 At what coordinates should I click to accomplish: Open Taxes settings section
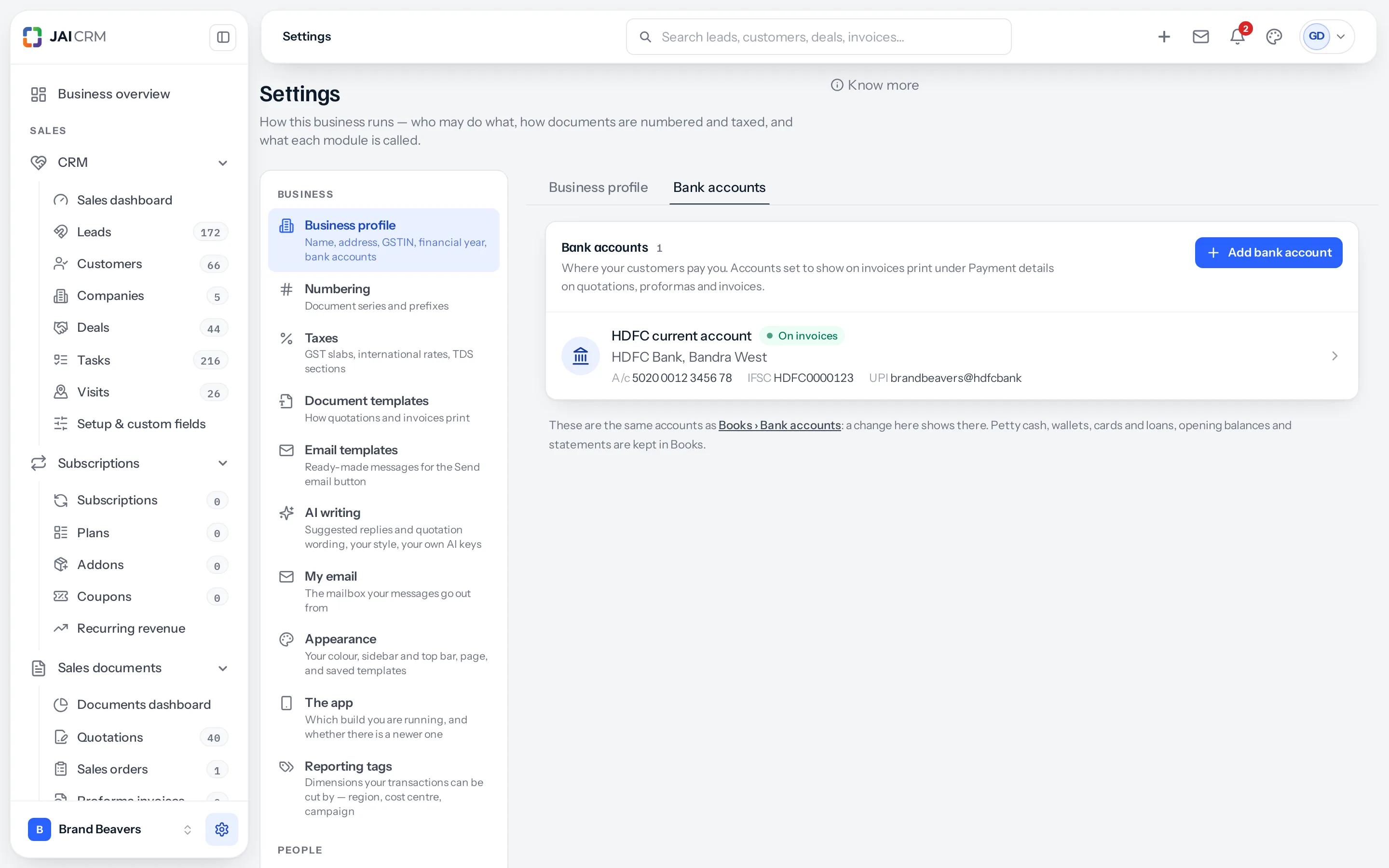(x=384, y=353)
